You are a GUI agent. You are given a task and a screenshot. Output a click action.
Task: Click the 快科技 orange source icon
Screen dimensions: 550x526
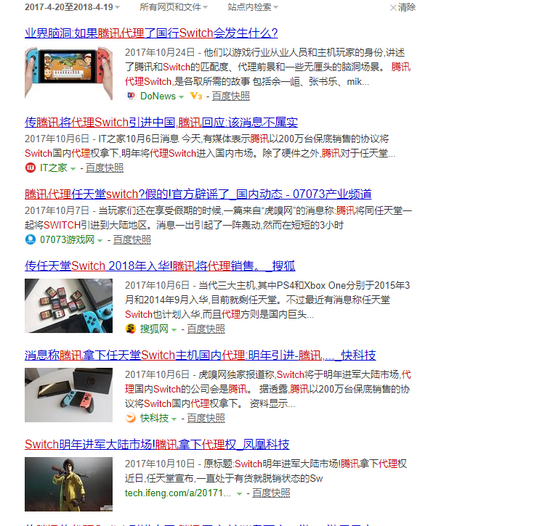(x=131, y=418)
